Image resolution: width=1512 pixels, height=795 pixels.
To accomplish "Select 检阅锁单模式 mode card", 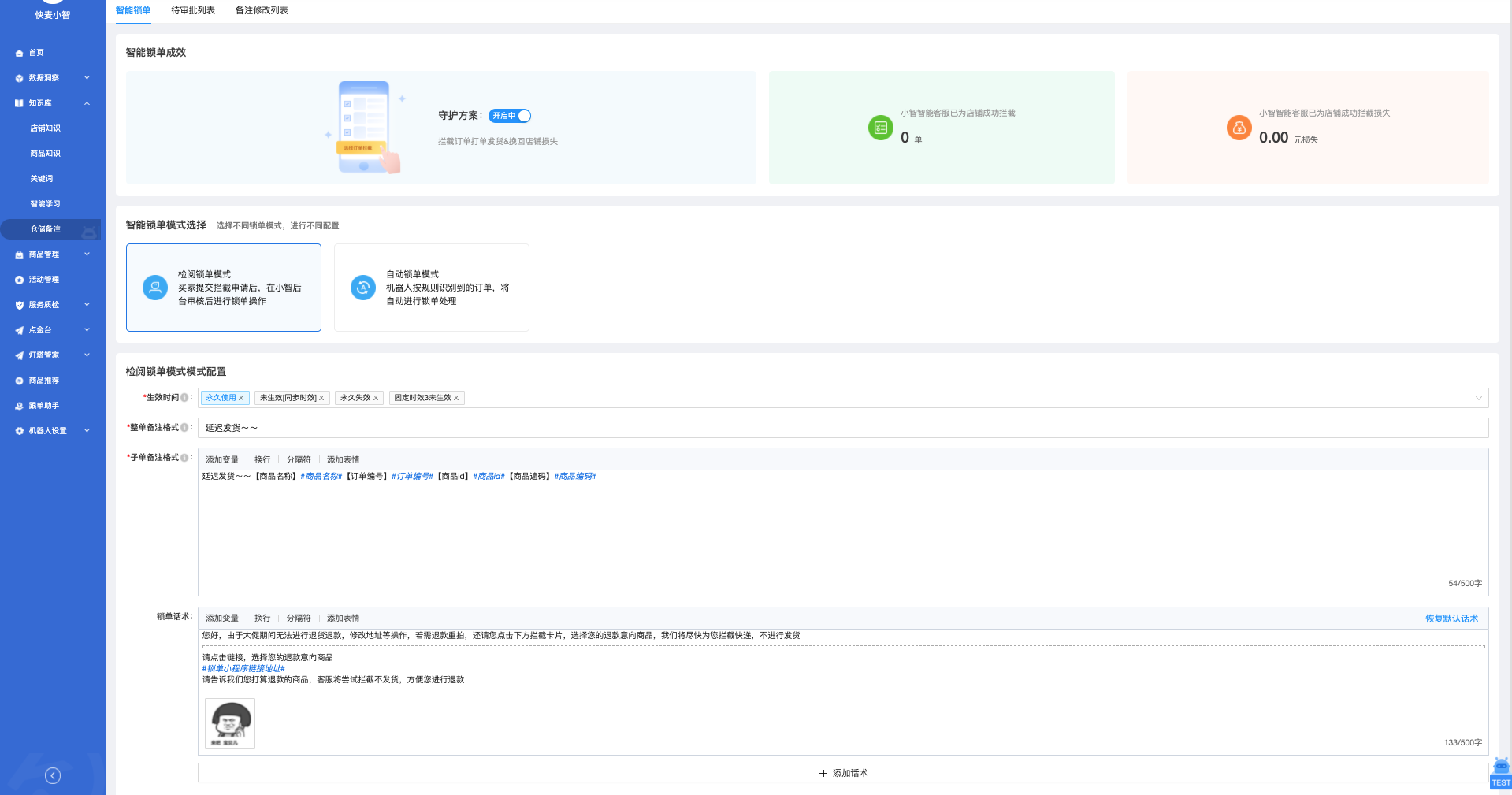I will (x=224, y=288).
